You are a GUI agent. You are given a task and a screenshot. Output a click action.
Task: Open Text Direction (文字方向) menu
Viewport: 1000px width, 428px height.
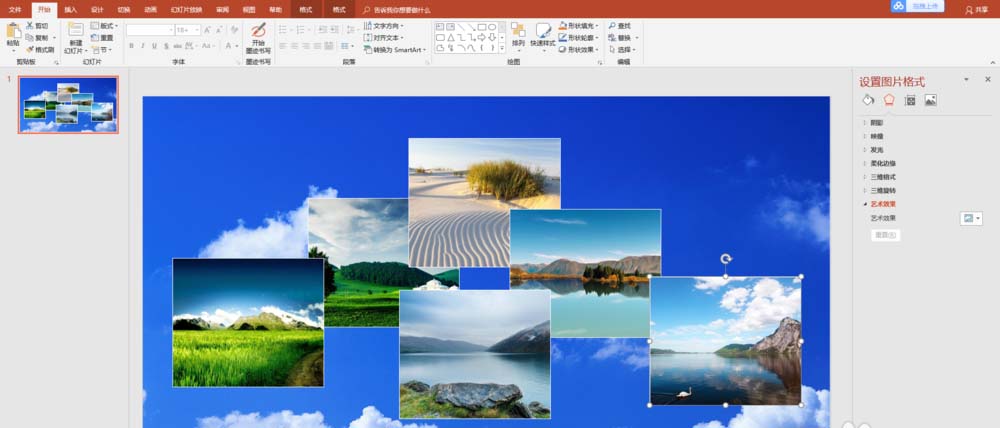pyautogui.click(x=383, y=26)
